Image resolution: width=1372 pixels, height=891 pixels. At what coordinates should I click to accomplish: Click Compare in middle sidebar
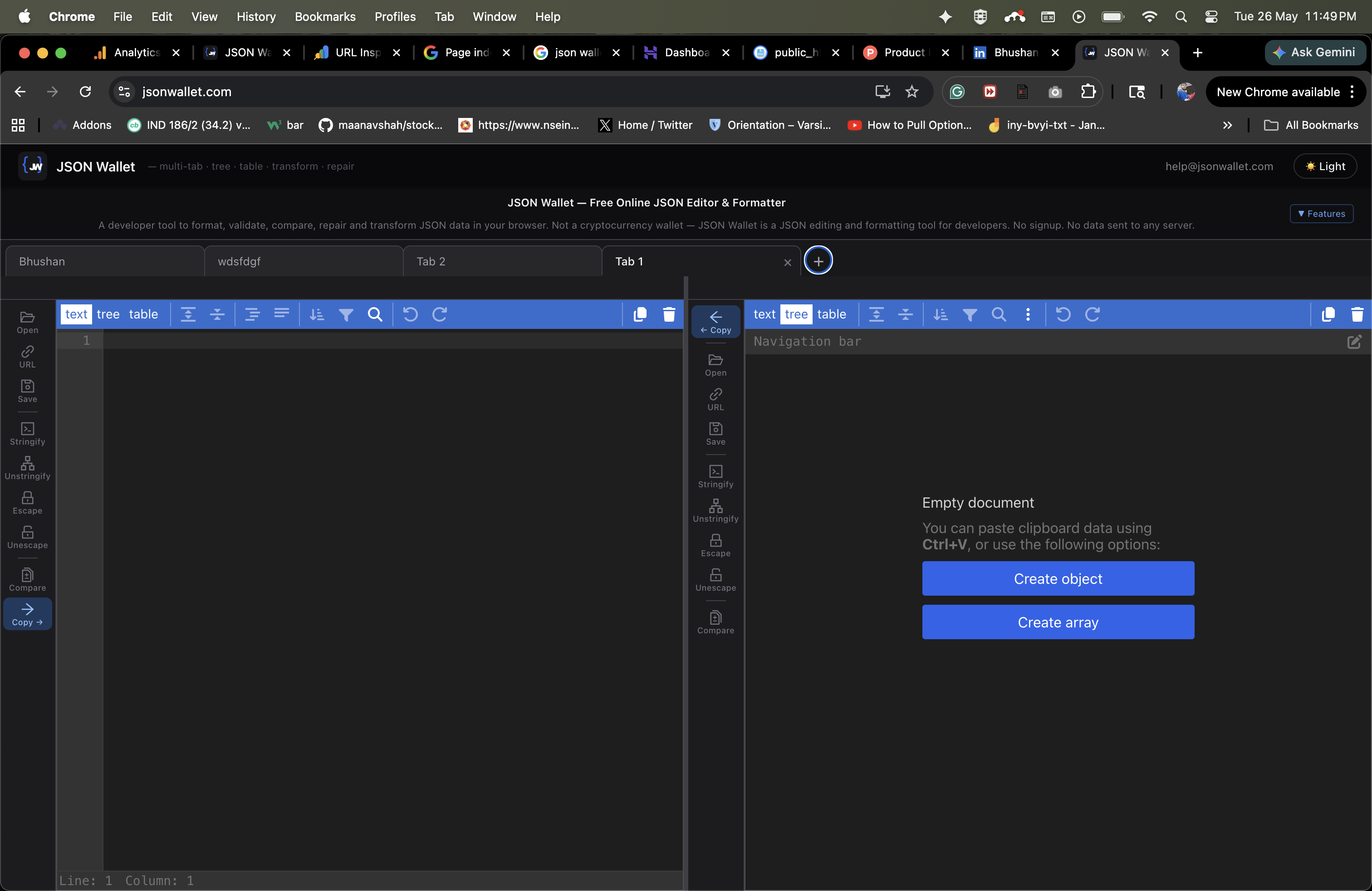715,623
